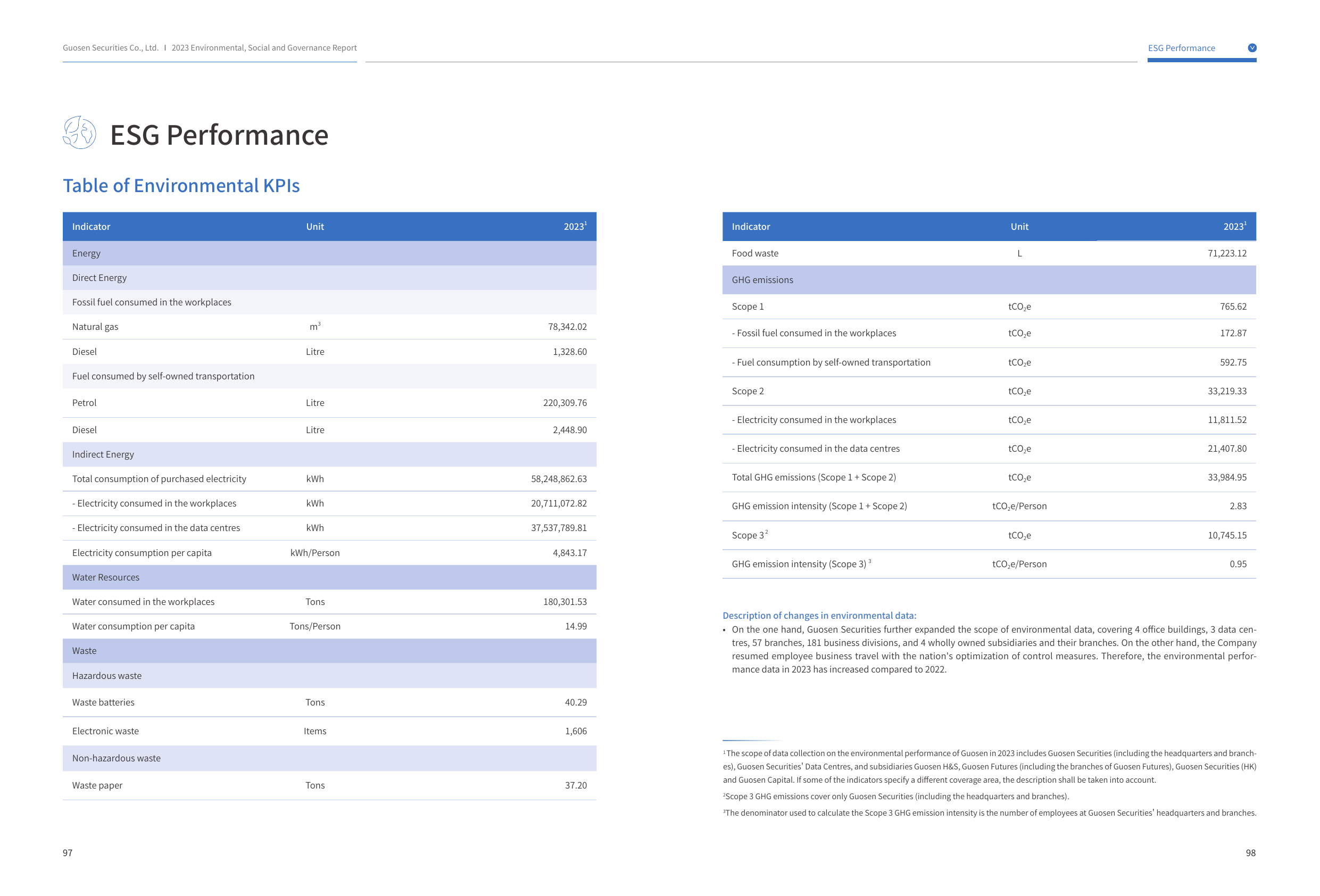Viewport: 1320px width, 896px height.
Task: Click the GHG emission intensity value 2.83
Action: (x=1238, y=506)
